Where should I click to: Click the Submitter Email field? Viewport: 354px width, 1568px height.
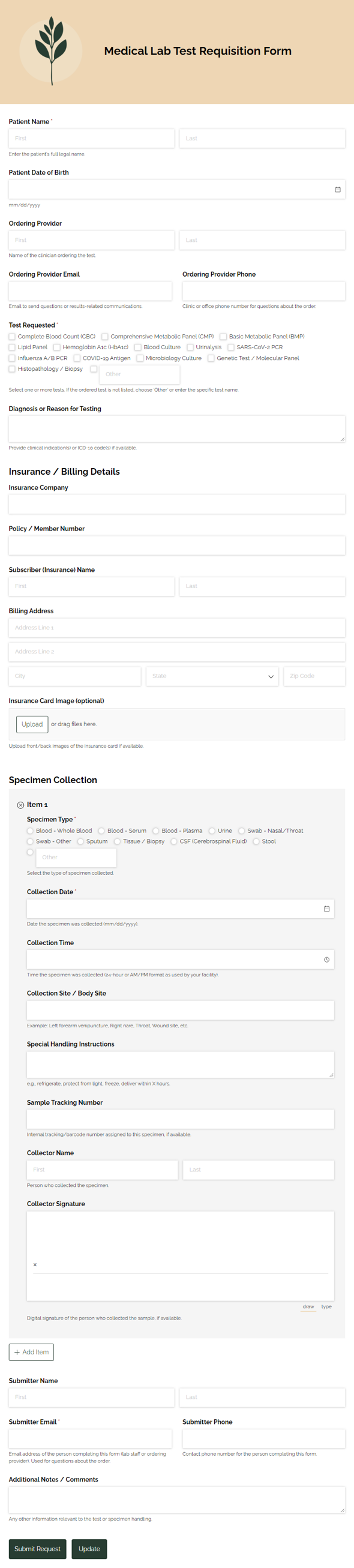pos(90,1438)
